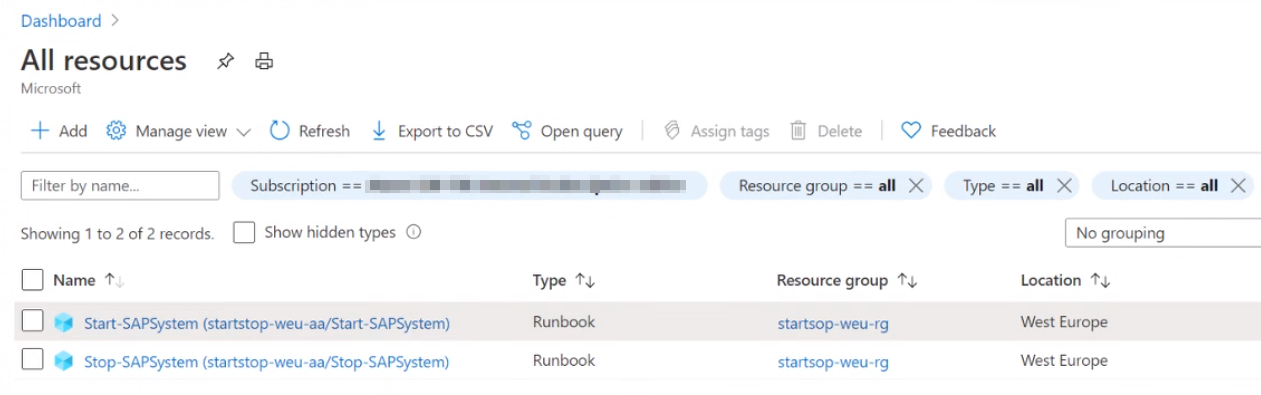Remove the Resource group filter
The image size is (1261, 395).
(915, 186)
